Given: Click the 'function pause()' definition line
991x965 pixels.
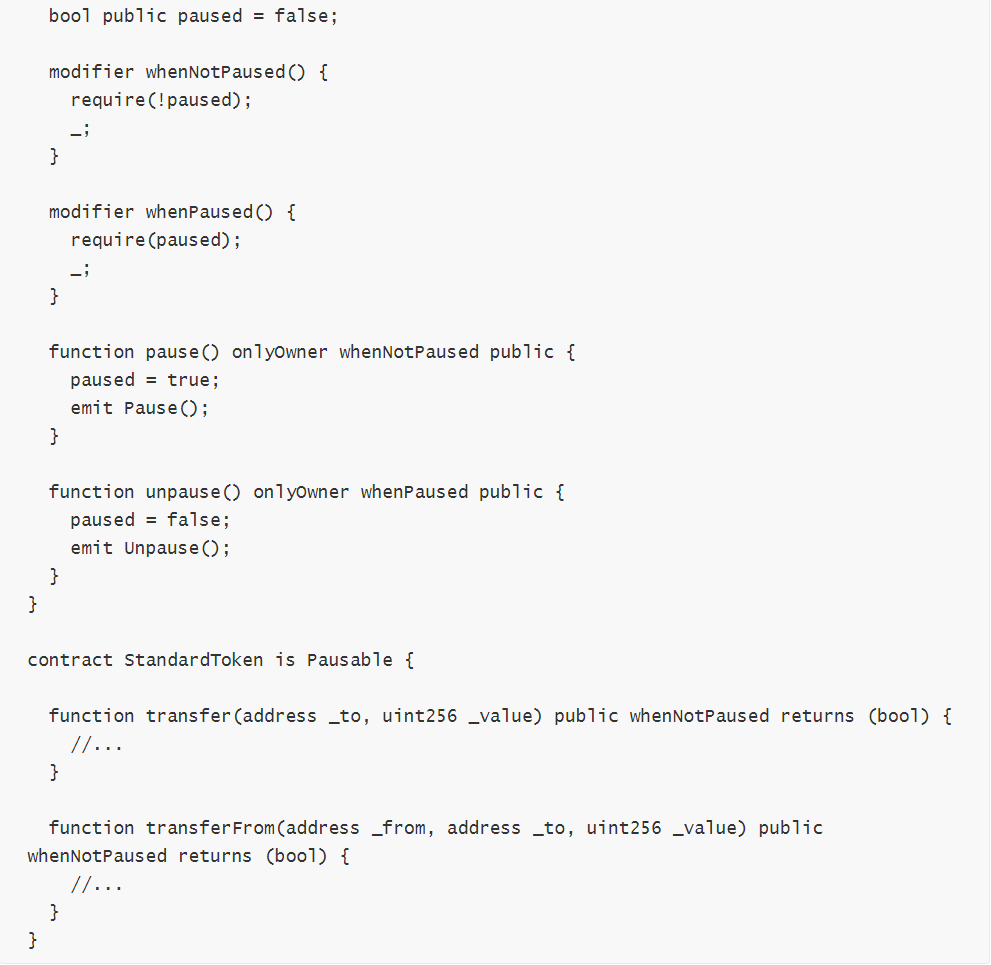Looking at the screenshot, I should 312,352.
